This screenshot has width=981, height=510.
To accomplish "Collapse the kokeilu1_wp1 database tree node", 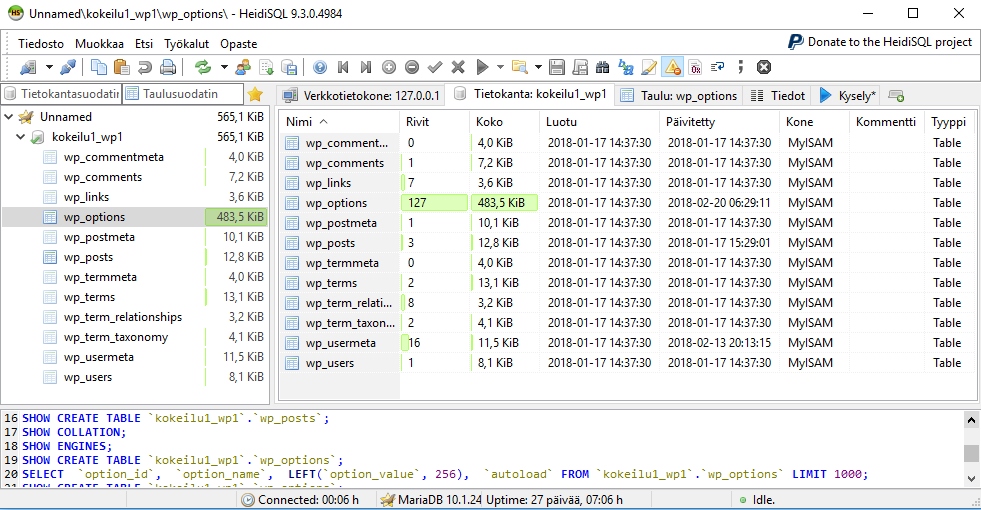I will (x=23, y=137).
